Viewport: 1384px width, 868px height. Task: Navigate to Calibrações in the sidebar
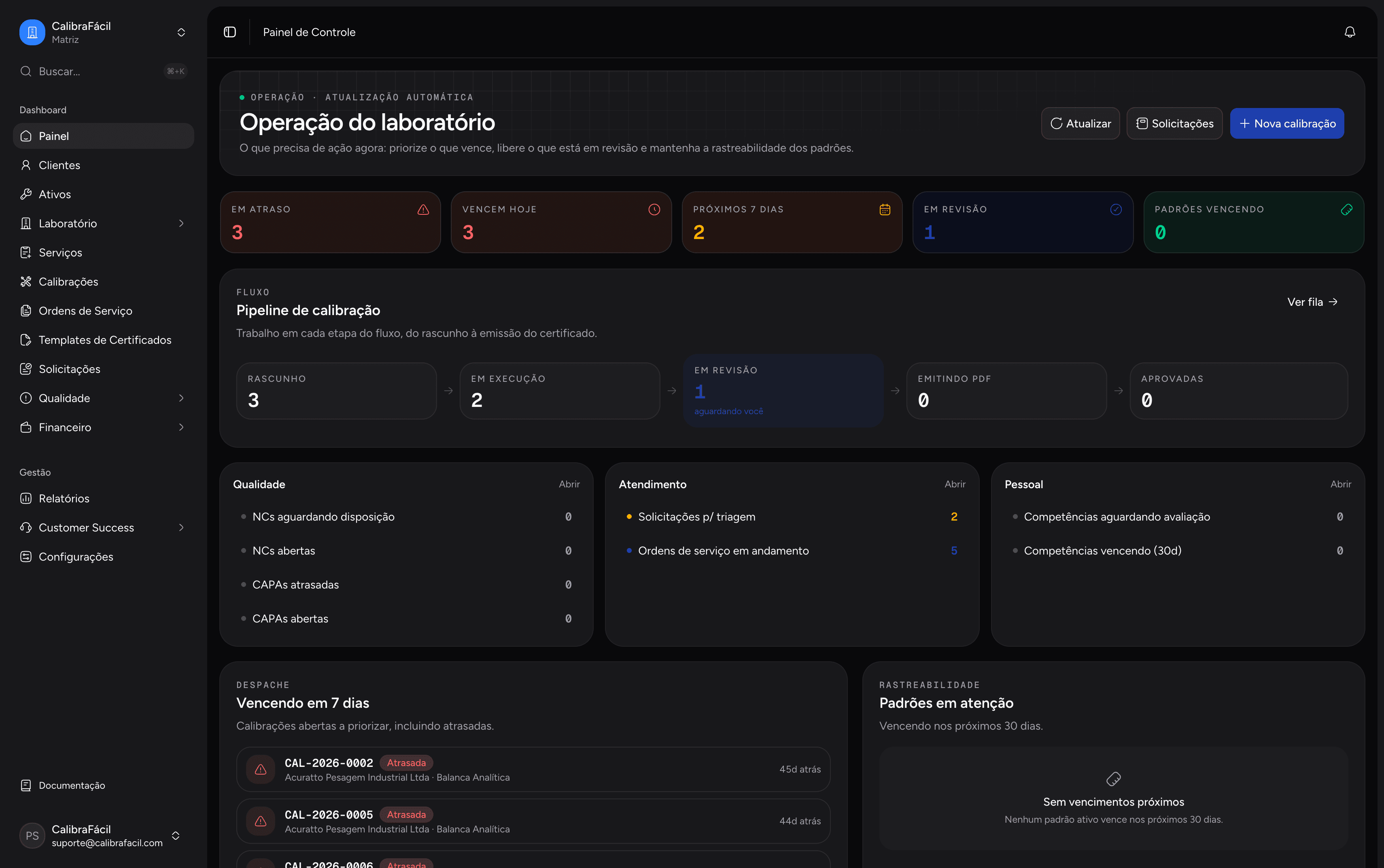(x=103, y=281)
